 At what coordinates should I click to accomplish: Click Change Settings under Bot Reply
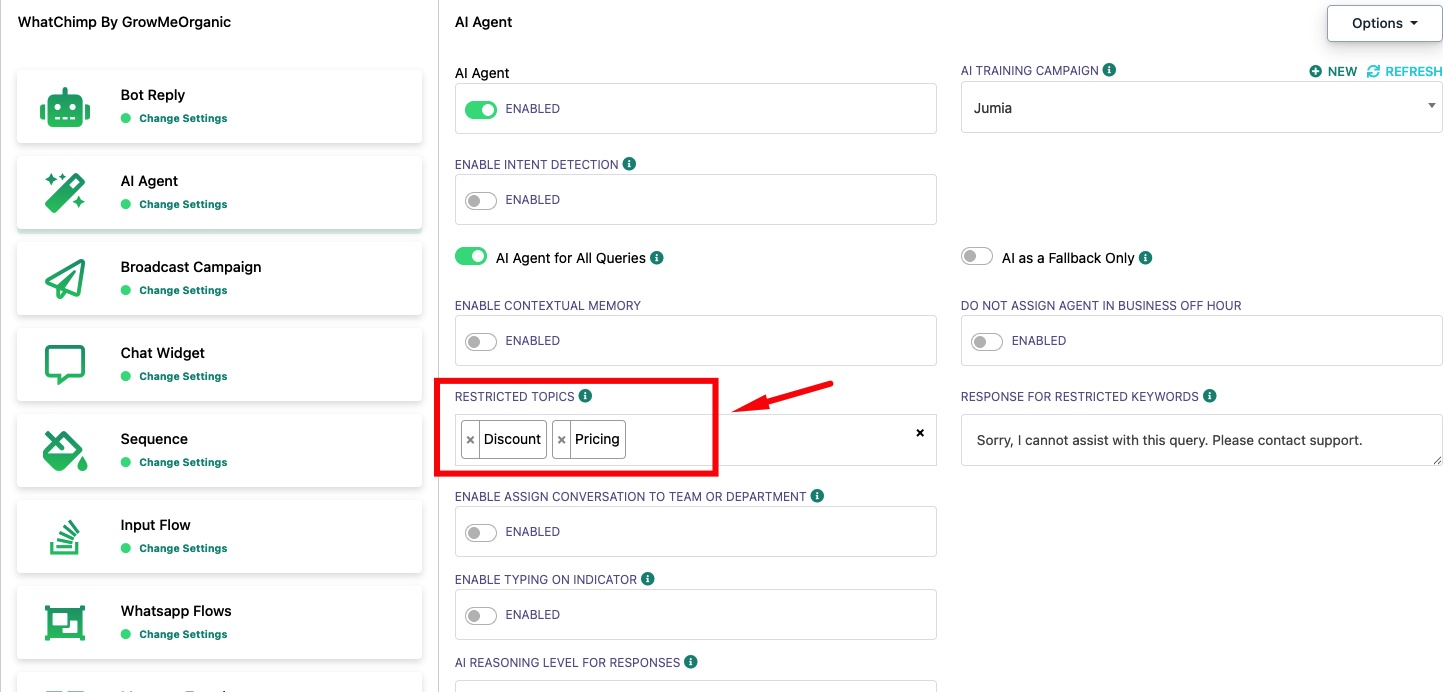point(183,118)
